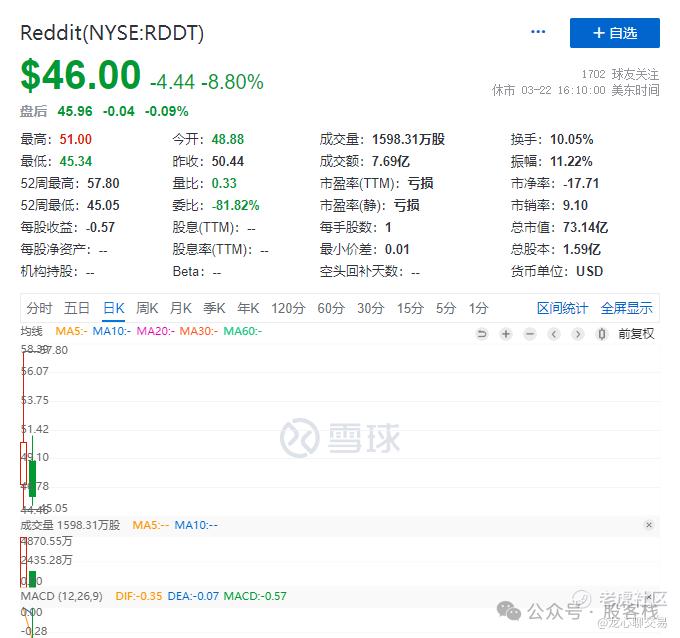Click the $46.00 current price

tap(81, 75)
